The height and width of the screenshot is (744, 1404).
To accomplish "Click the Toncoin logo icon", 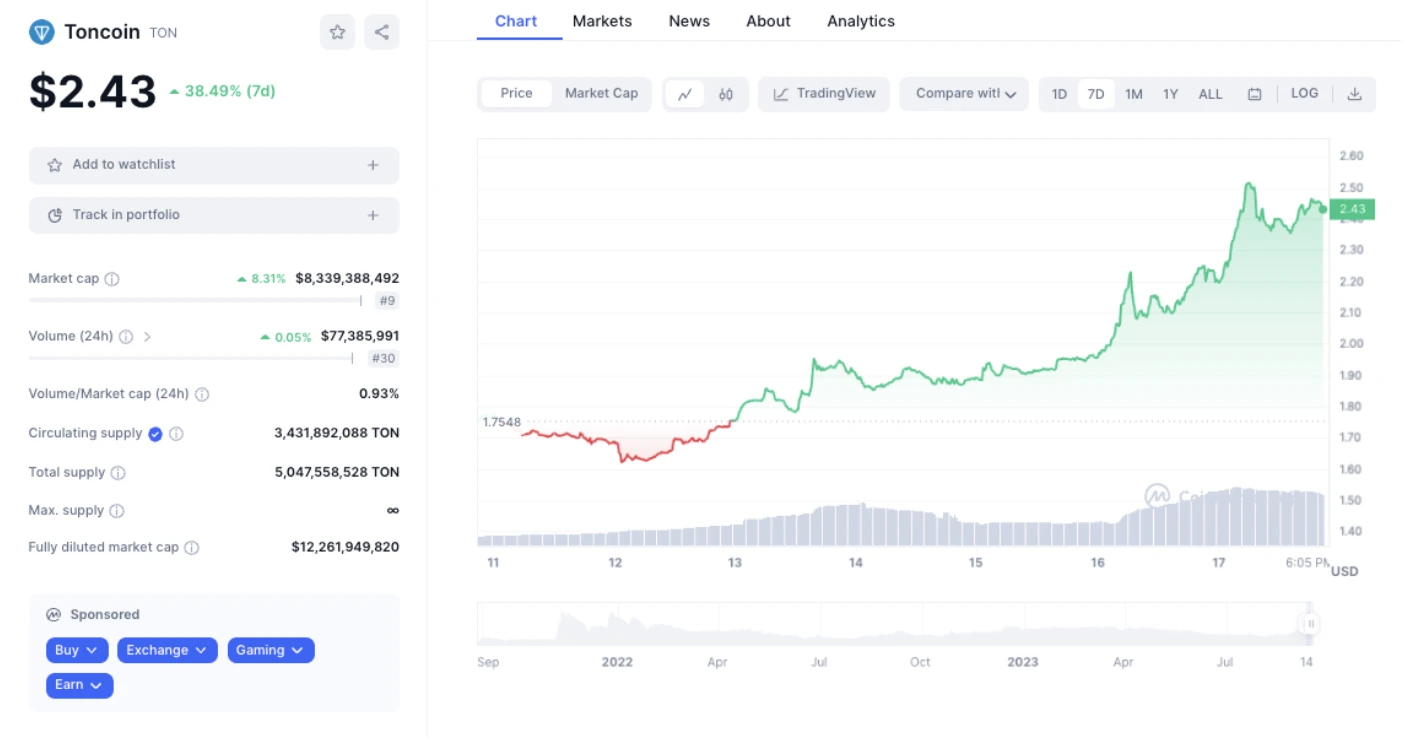I will (x=41, y=32).
